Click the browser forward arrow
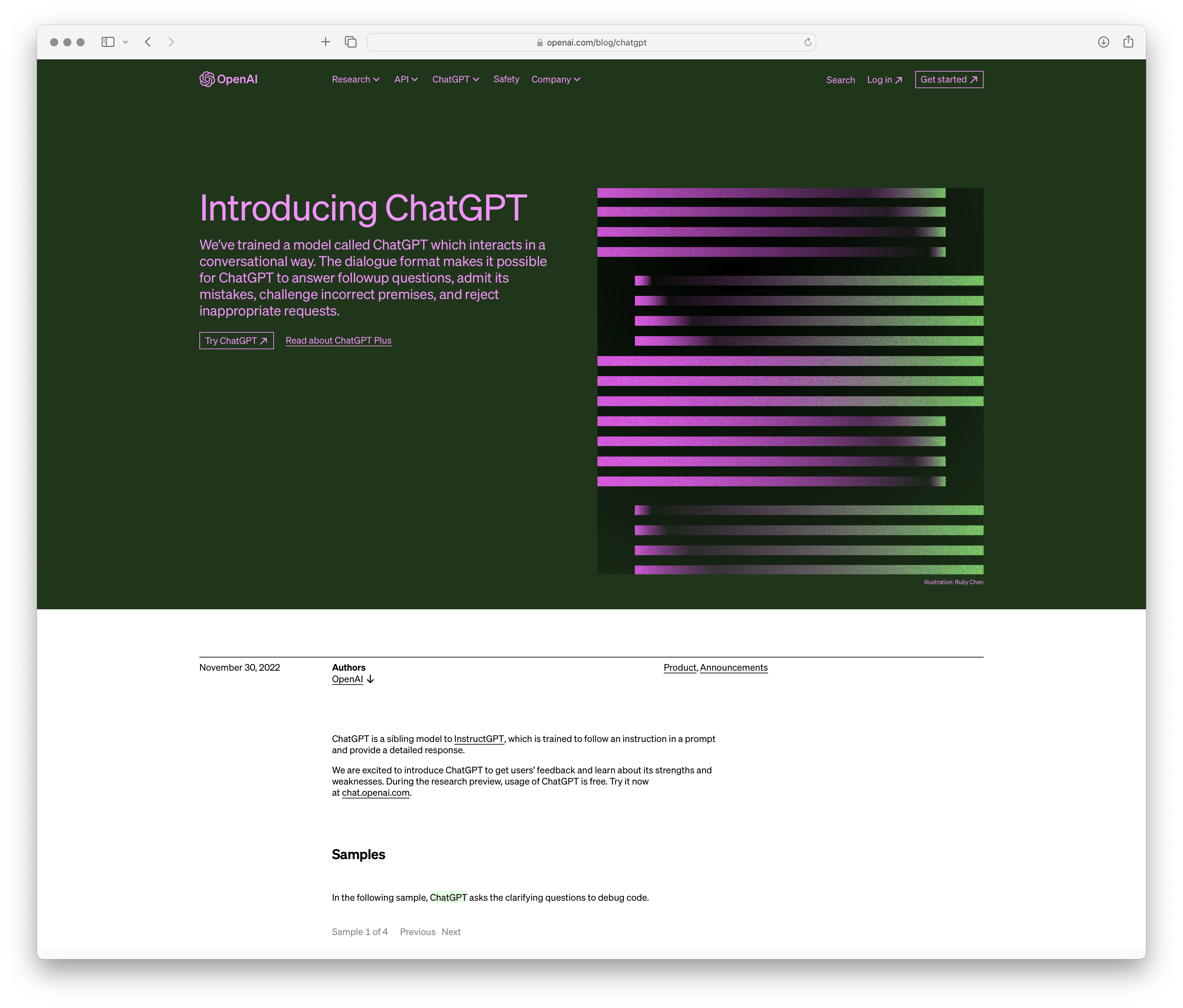The image size is (1183, 1008). [x=171, y=42]
